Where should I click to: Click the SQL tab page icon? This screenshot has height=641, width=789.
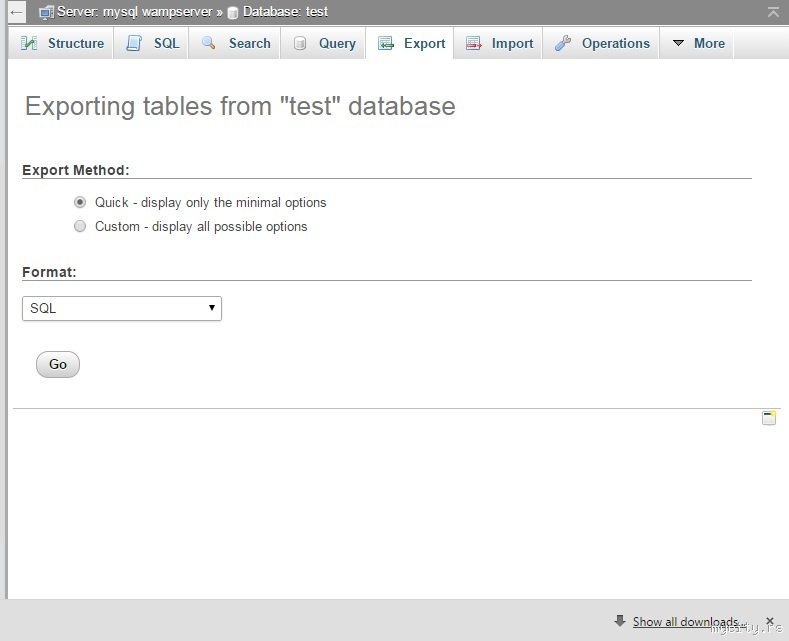click(x=134, y=44)
